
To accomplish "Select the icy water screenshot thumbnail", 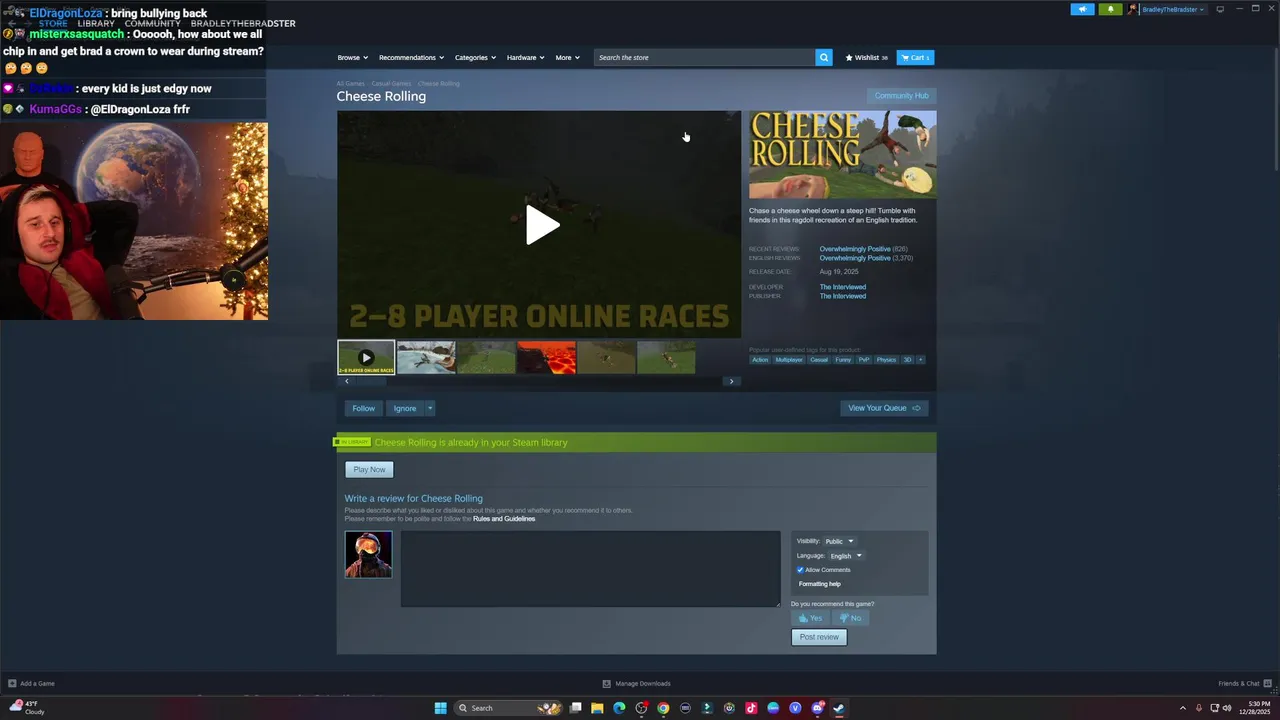I will pos(426,357).
